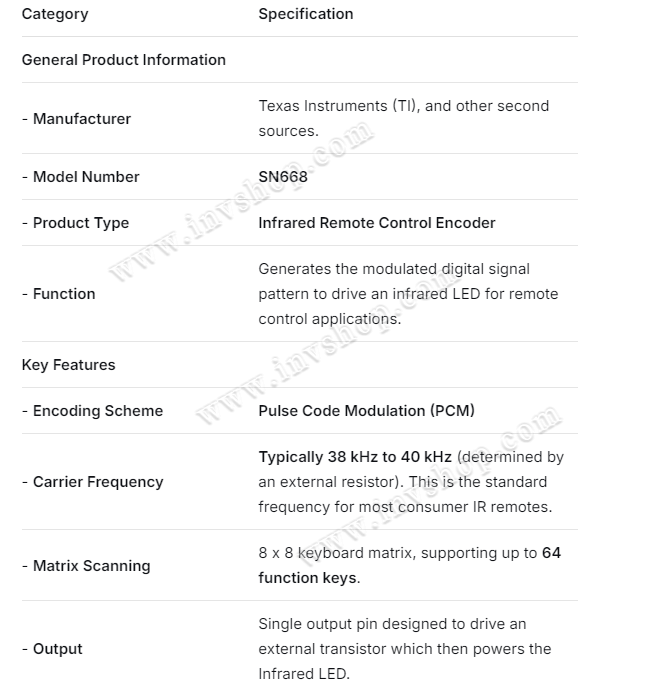Click the Category column header
Viewport: 671px width, 690px height.
tap(55, 14)
